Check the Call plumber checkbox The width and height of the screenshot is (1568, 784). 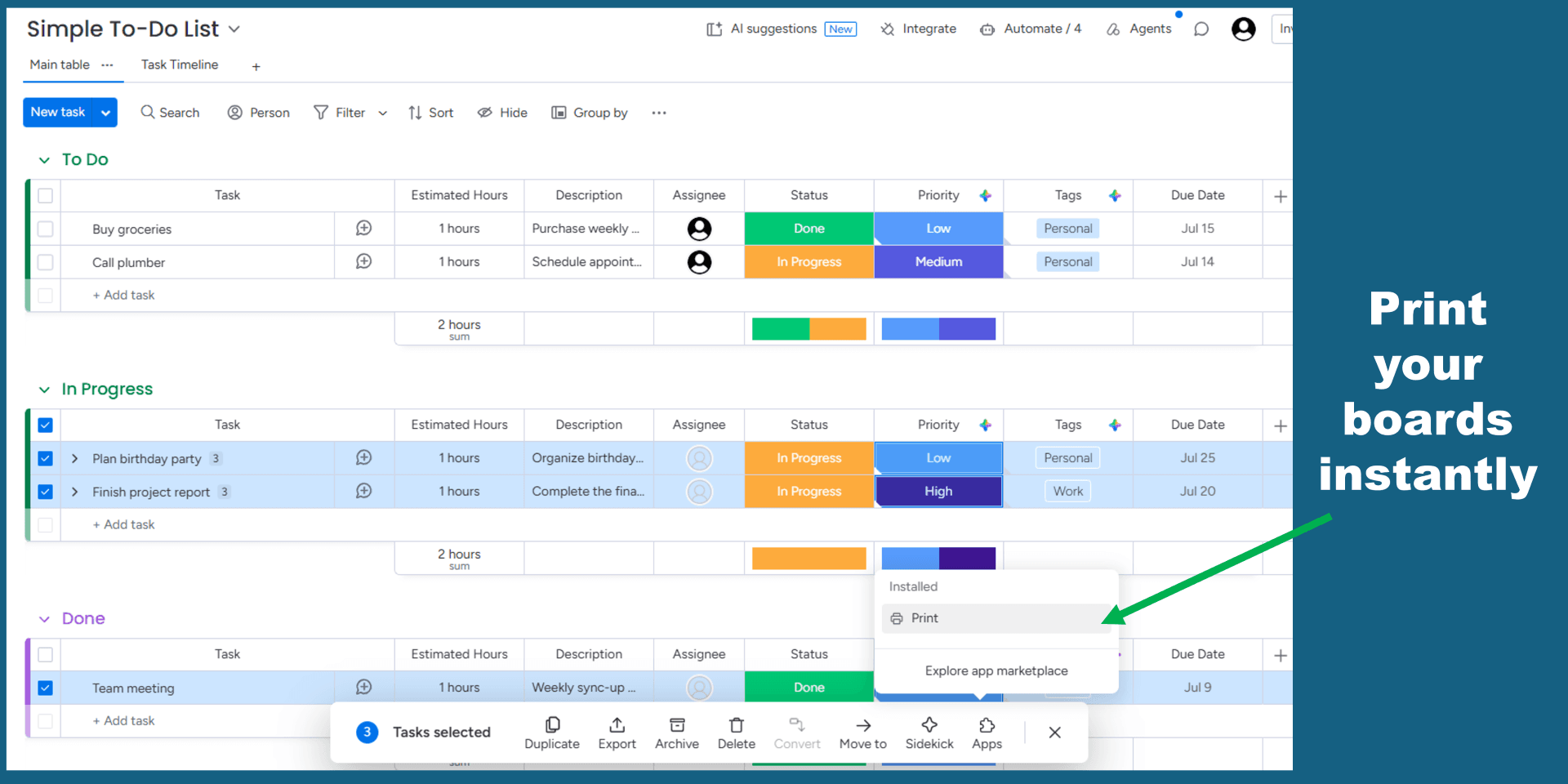point(46,262)
